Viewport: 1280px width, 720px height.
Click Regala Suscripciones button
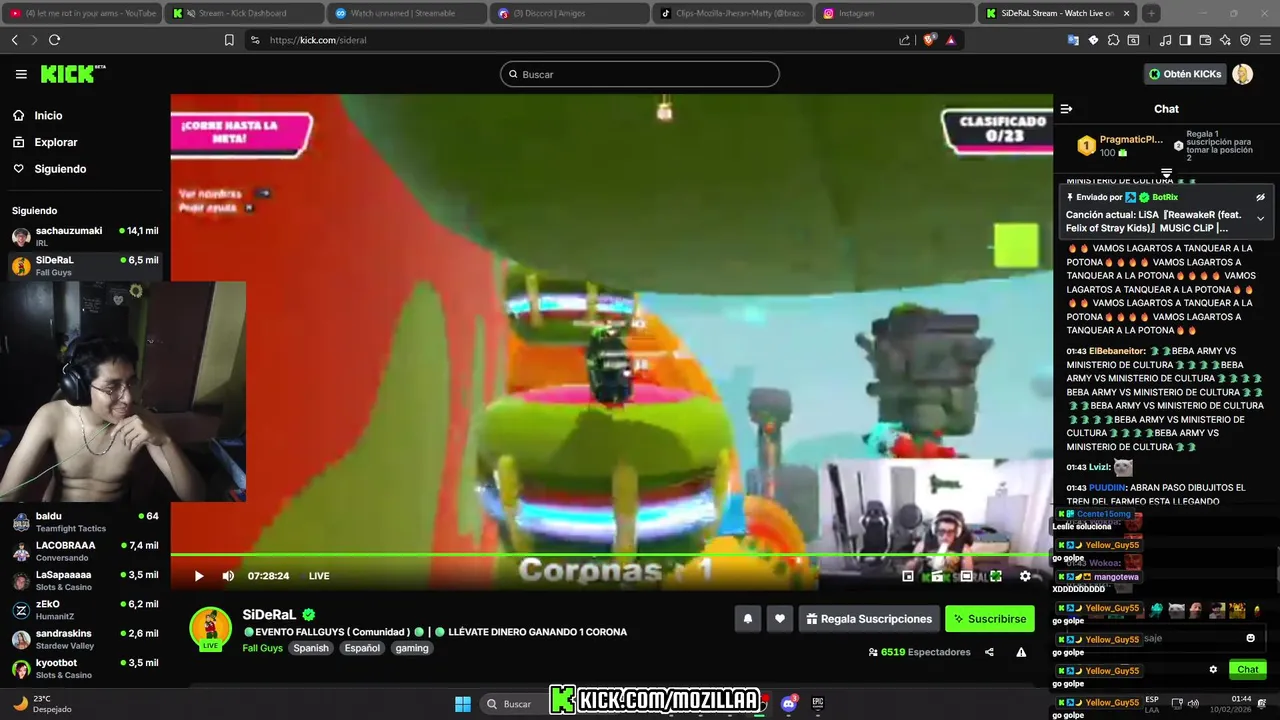(x=869, y=619)
